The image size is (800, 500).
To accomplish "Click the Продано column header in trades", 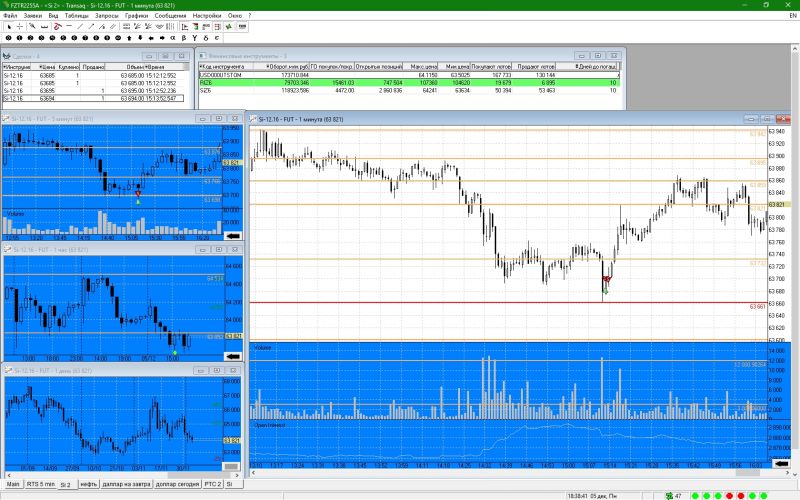I will [x=92, y=67].
